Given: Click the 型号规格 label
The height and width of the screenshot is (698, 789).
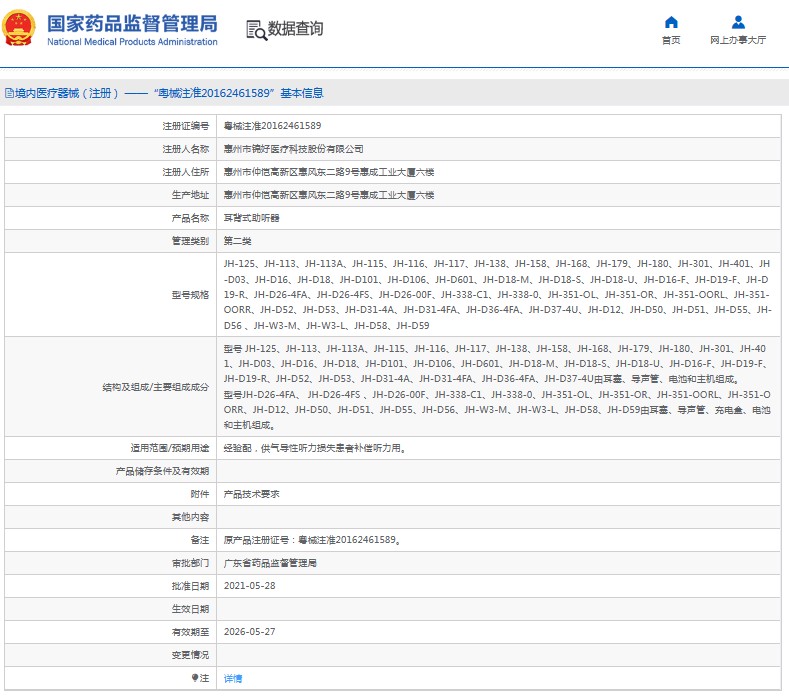Looking at the screenshot, I should (190, 295).
